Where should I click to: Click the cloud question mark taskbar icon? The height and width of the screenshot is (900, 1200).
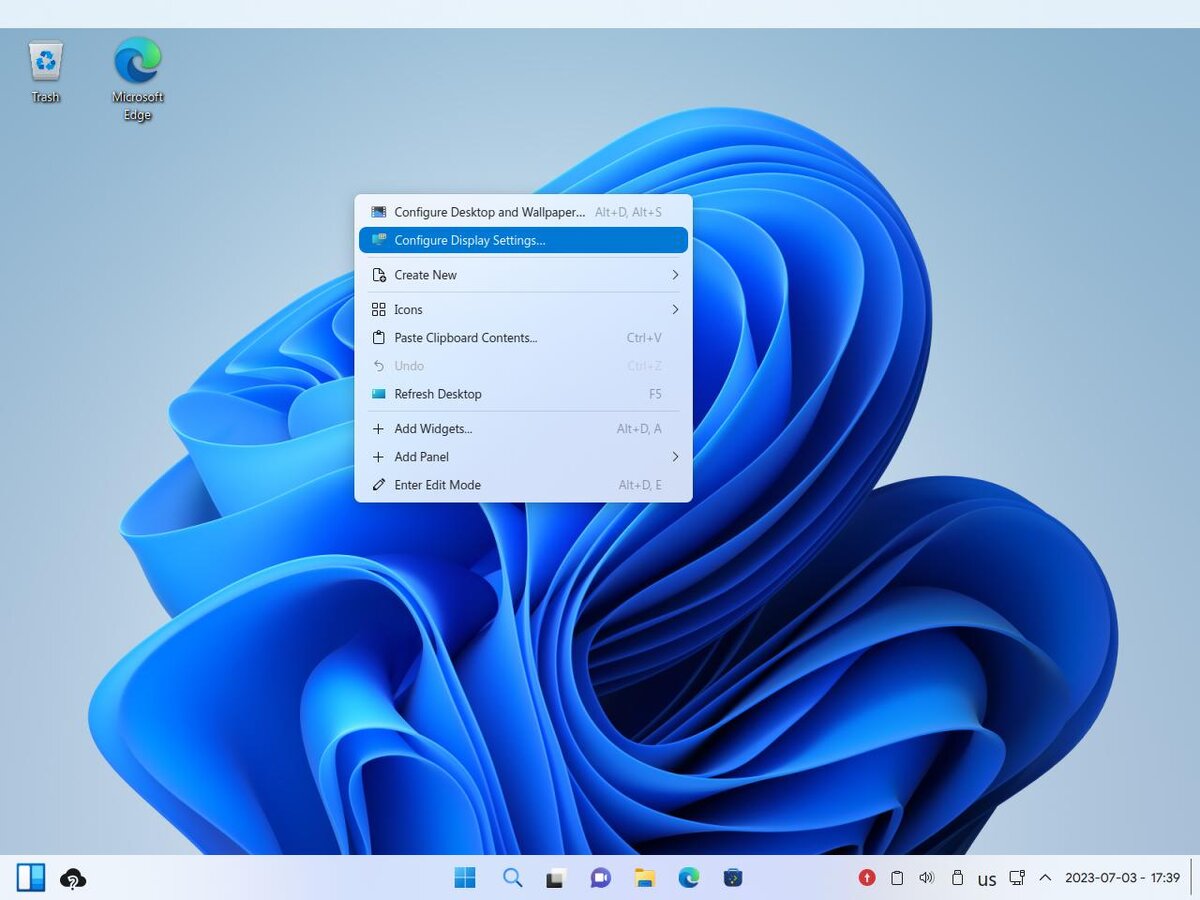(x=73, y=878)
